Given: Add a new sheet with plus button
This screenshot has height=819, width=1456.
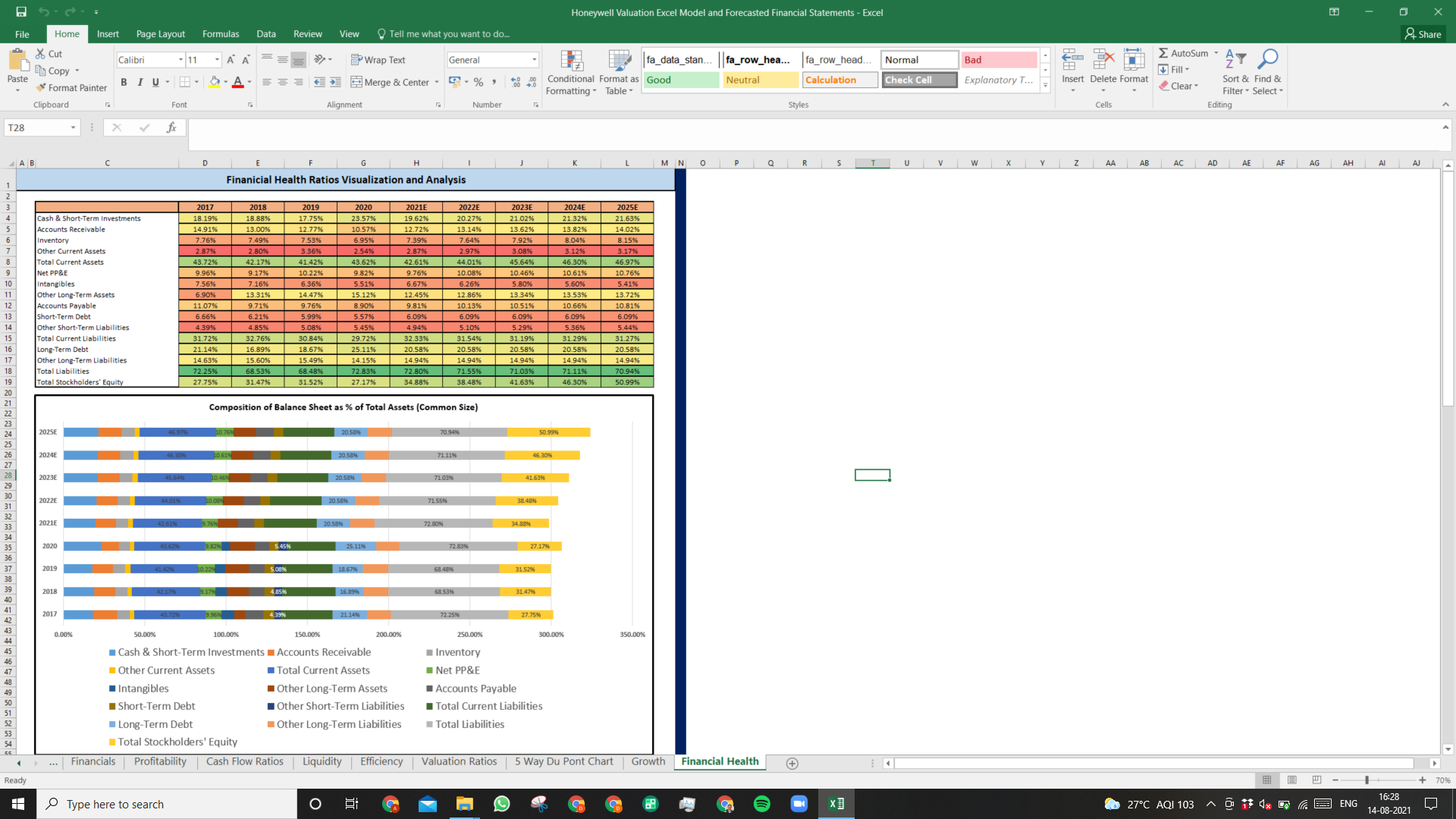Looking at the screenshot, I should click(x=792, y=763).
